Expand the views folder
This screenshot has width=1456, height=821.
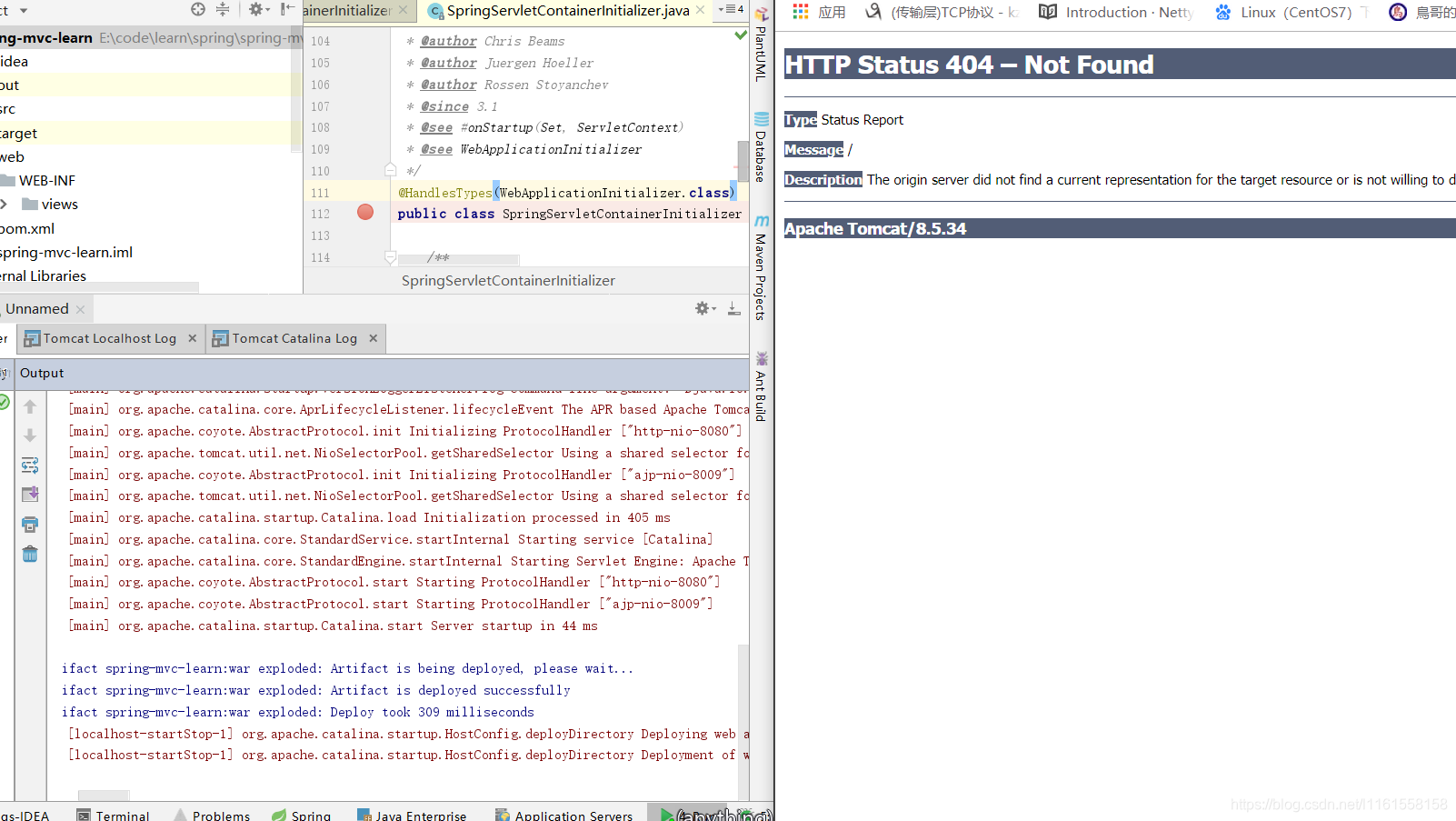coord(5,204)
